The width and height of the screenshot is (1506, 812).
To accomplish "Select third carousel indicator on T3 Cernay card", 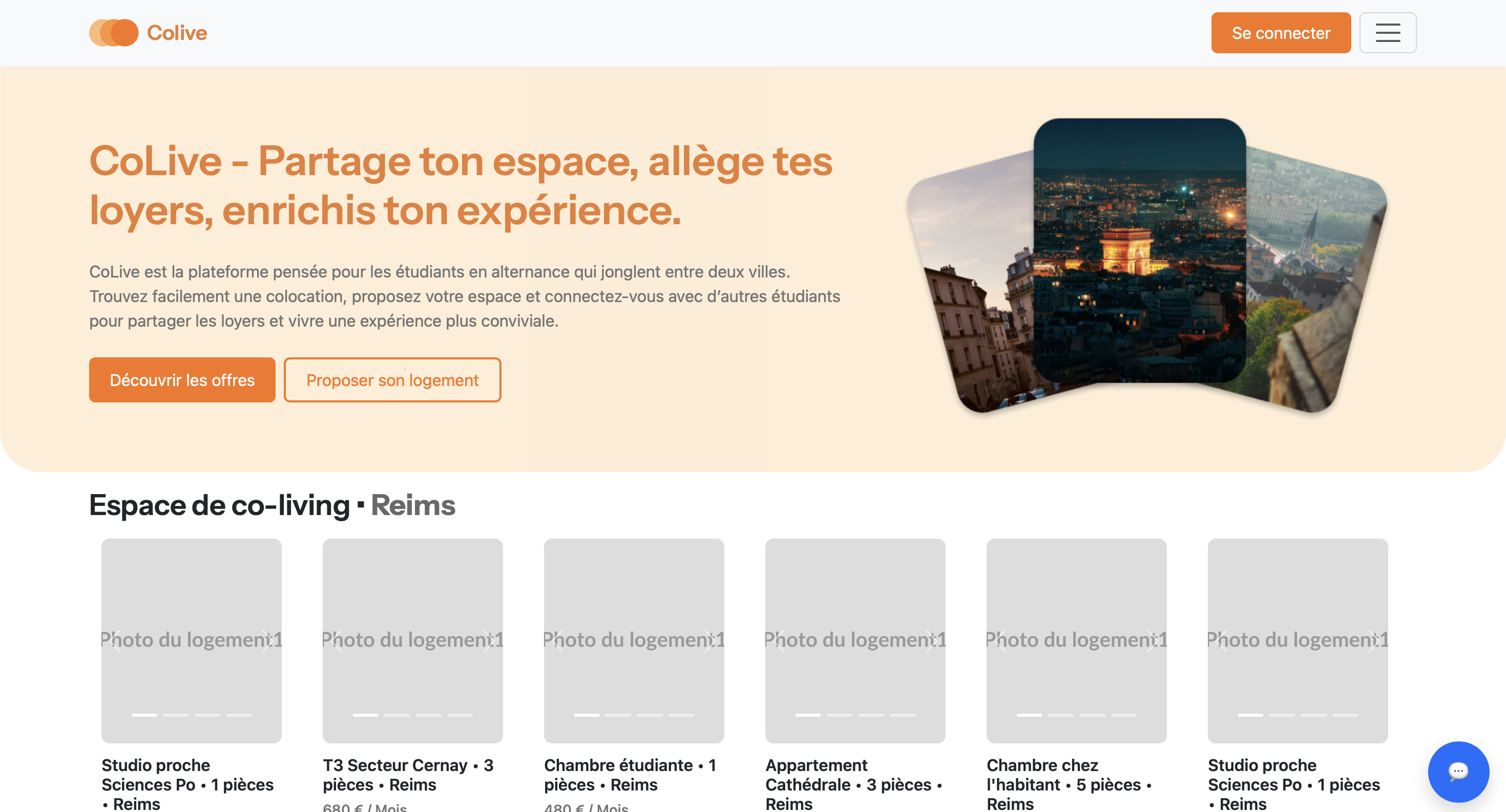I will pyautogui.click(x=429, y=715).
